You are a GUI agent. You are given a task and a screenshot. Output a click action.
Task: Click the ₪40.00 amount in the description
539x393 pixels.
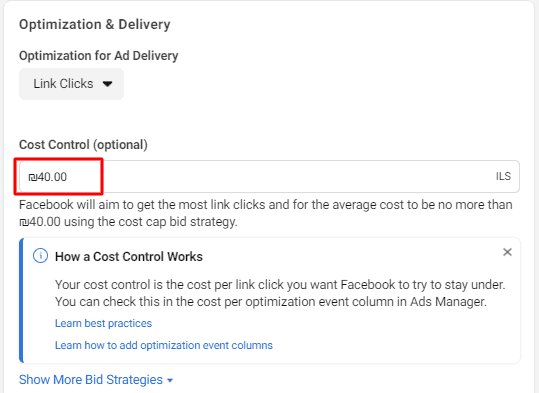point(40,222)
